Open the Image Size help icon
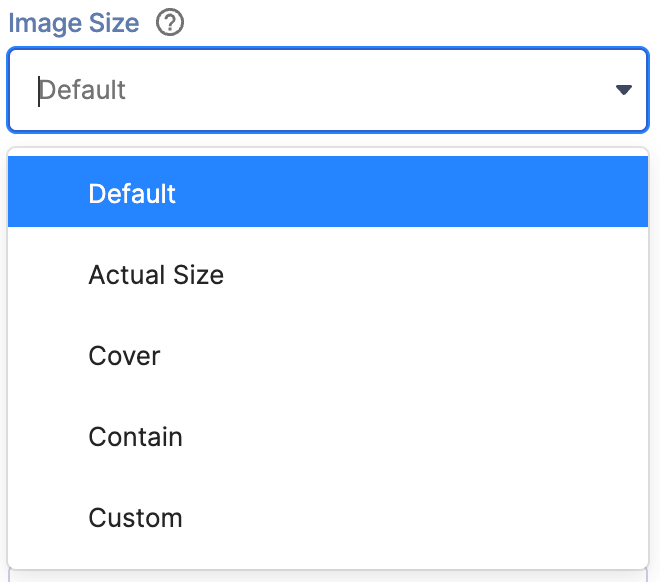 [170, 23]
